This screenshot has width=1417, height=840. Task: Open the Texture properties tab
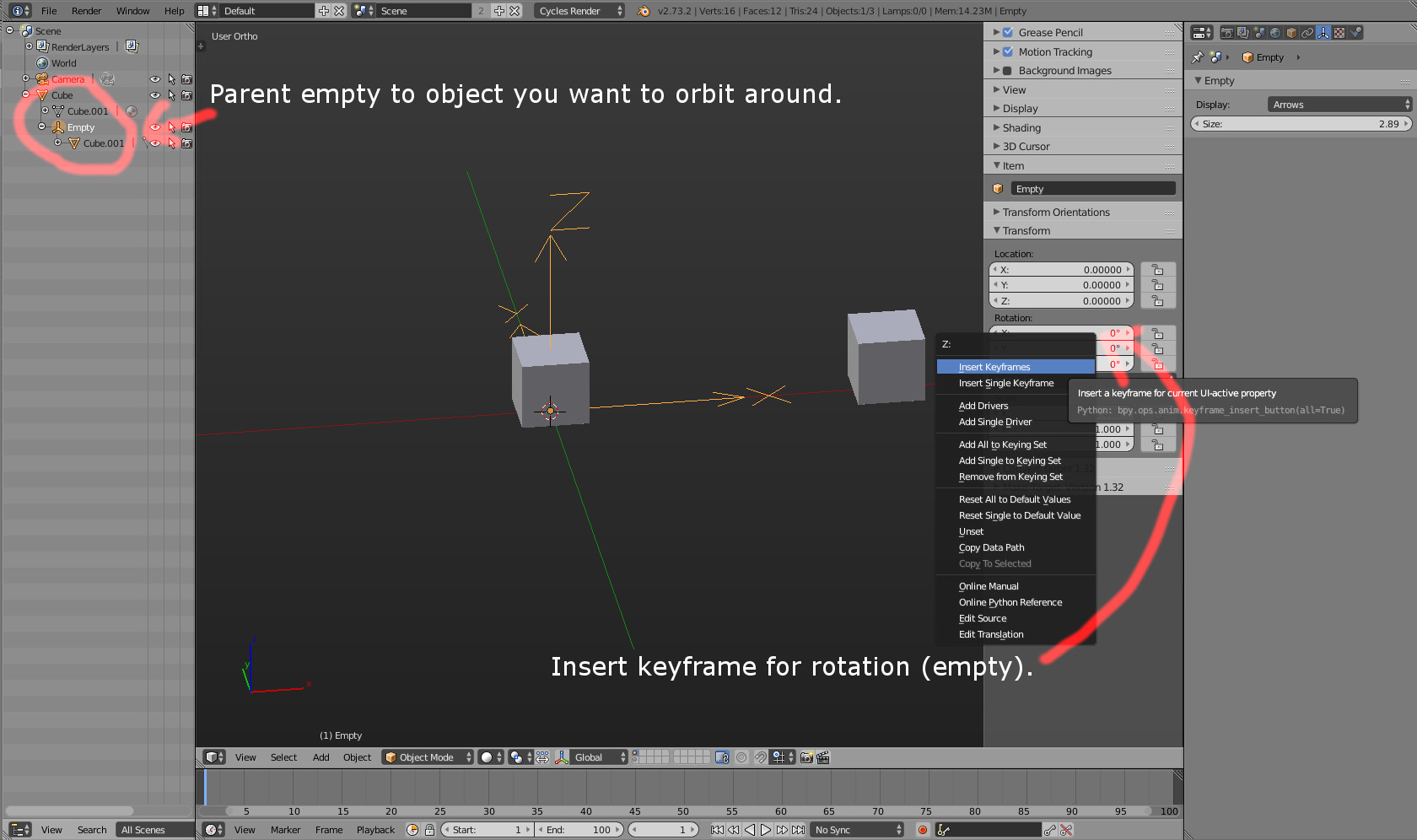pyautogui.click(x=1339, y=33)
